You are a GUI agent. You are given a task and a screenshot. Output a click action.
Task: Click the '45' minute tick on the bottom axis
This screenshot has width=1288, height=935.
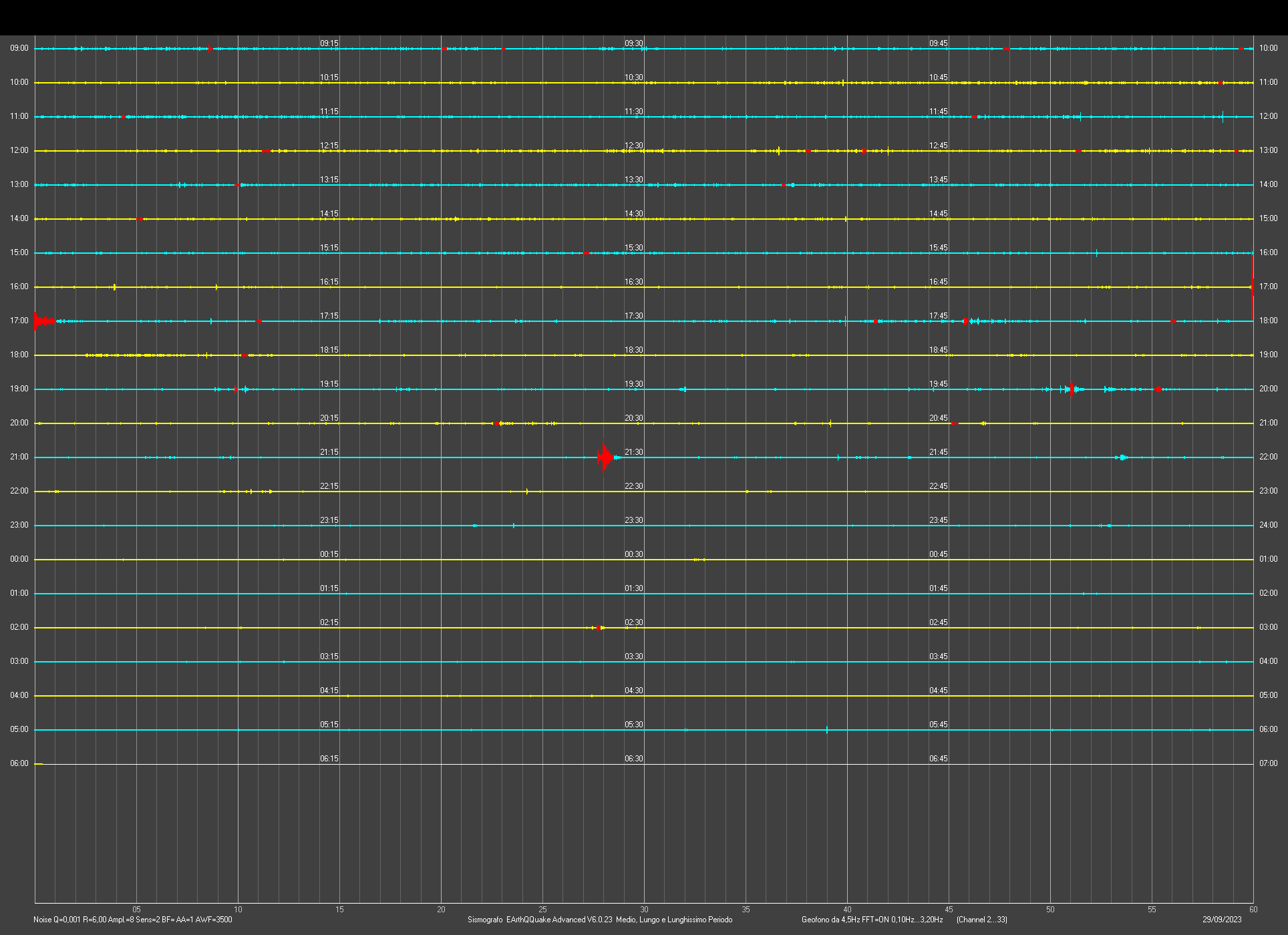(949, 910)
